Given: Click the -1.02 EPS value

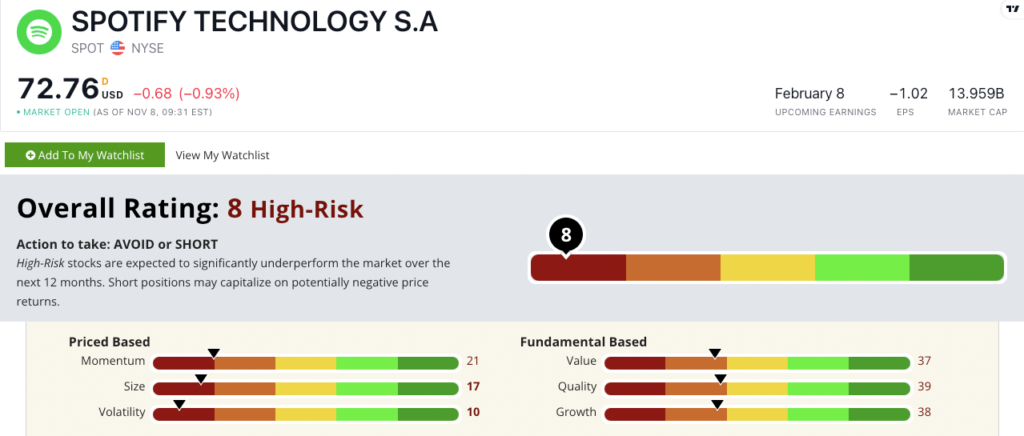Looking at the screenshot, I should click(908, 93).
